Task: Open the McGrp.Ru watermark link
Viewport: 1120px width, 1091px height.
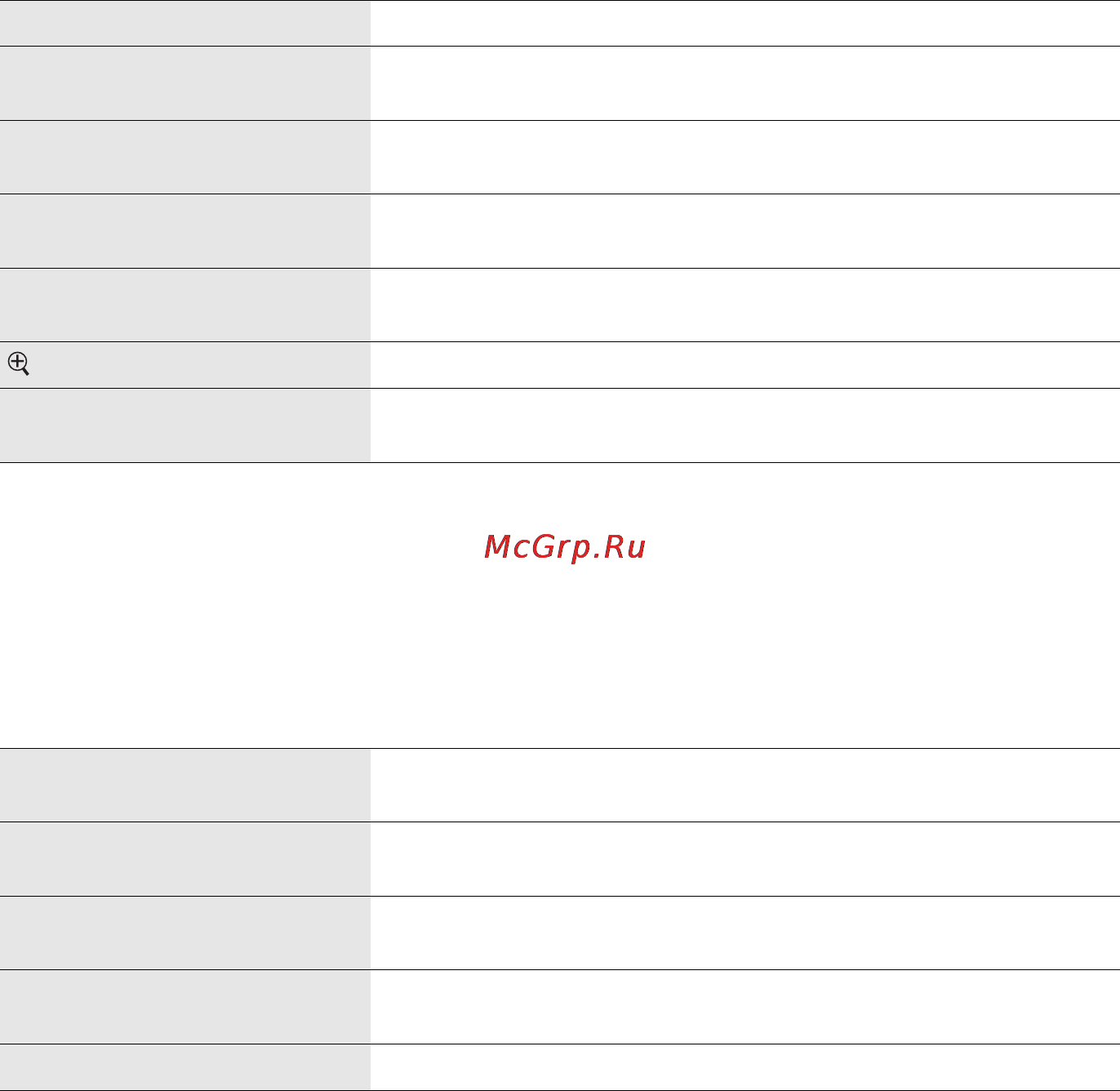Action: click(x=565, y=547)
